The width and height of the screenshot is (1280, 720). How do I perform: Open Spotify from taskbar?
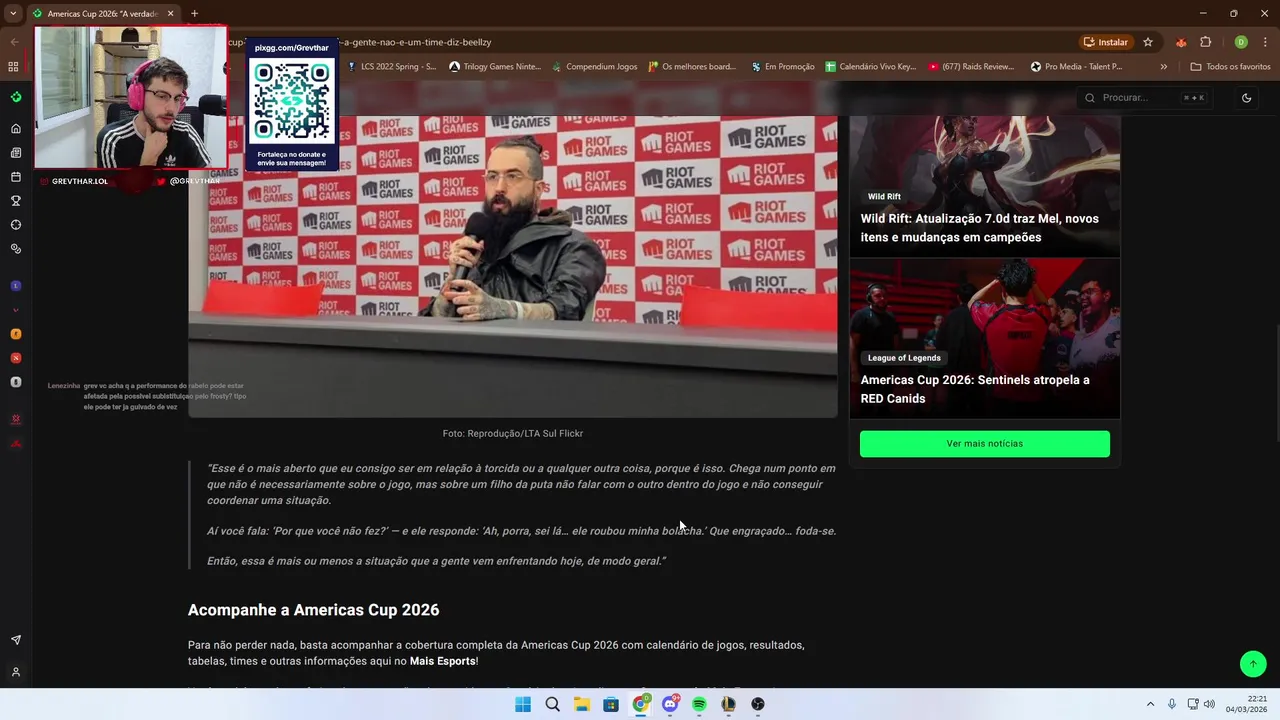point(699,704)
